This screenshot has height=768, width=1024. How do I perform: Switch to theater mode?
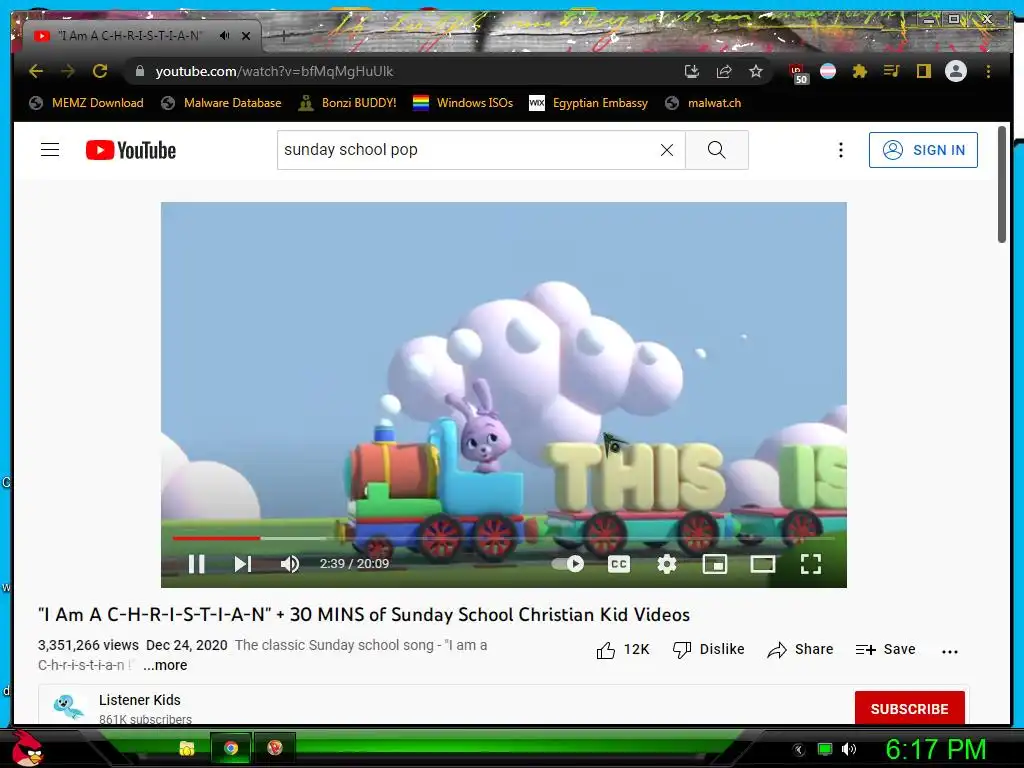[762, 564]
